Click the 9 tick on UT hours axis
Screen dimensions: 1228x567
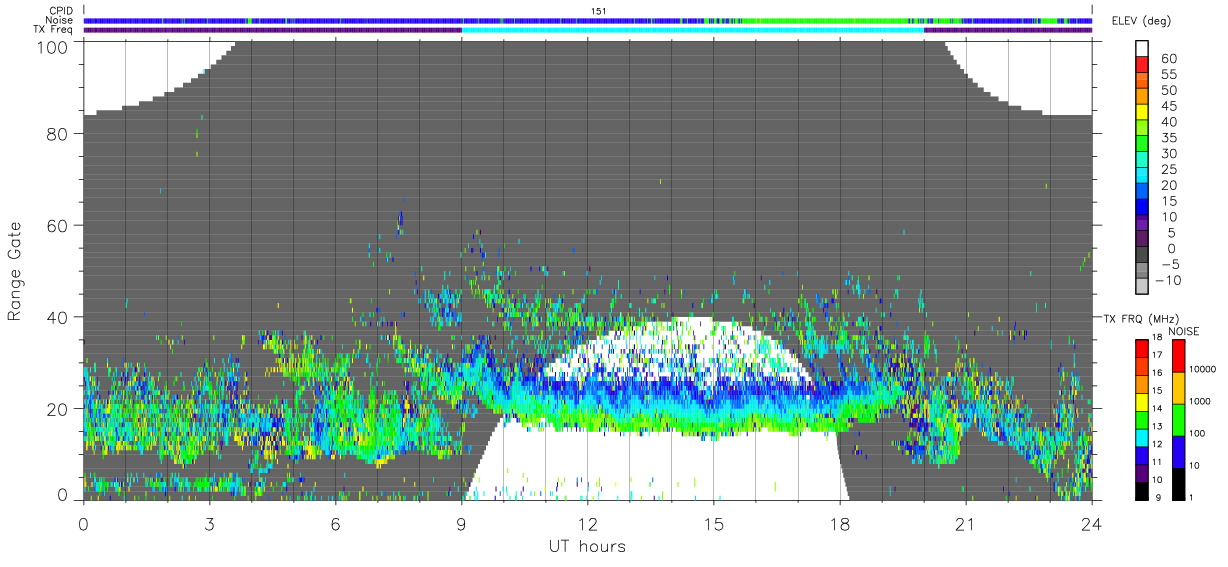(x=462, y=523)
